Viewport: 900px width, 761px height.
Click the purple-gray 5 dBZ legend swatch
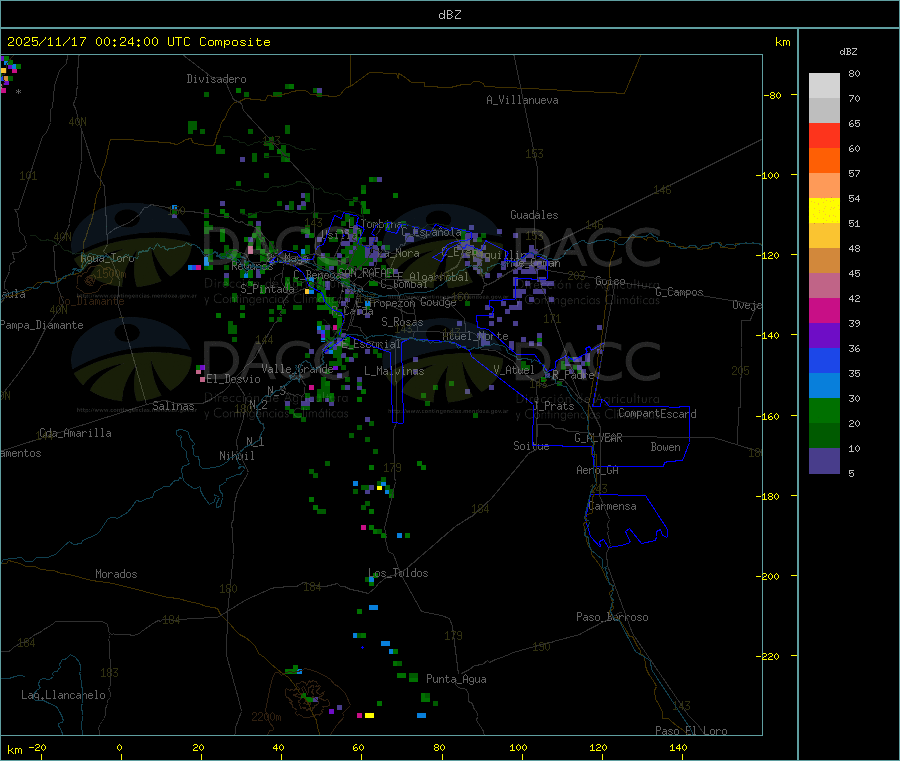824,461
